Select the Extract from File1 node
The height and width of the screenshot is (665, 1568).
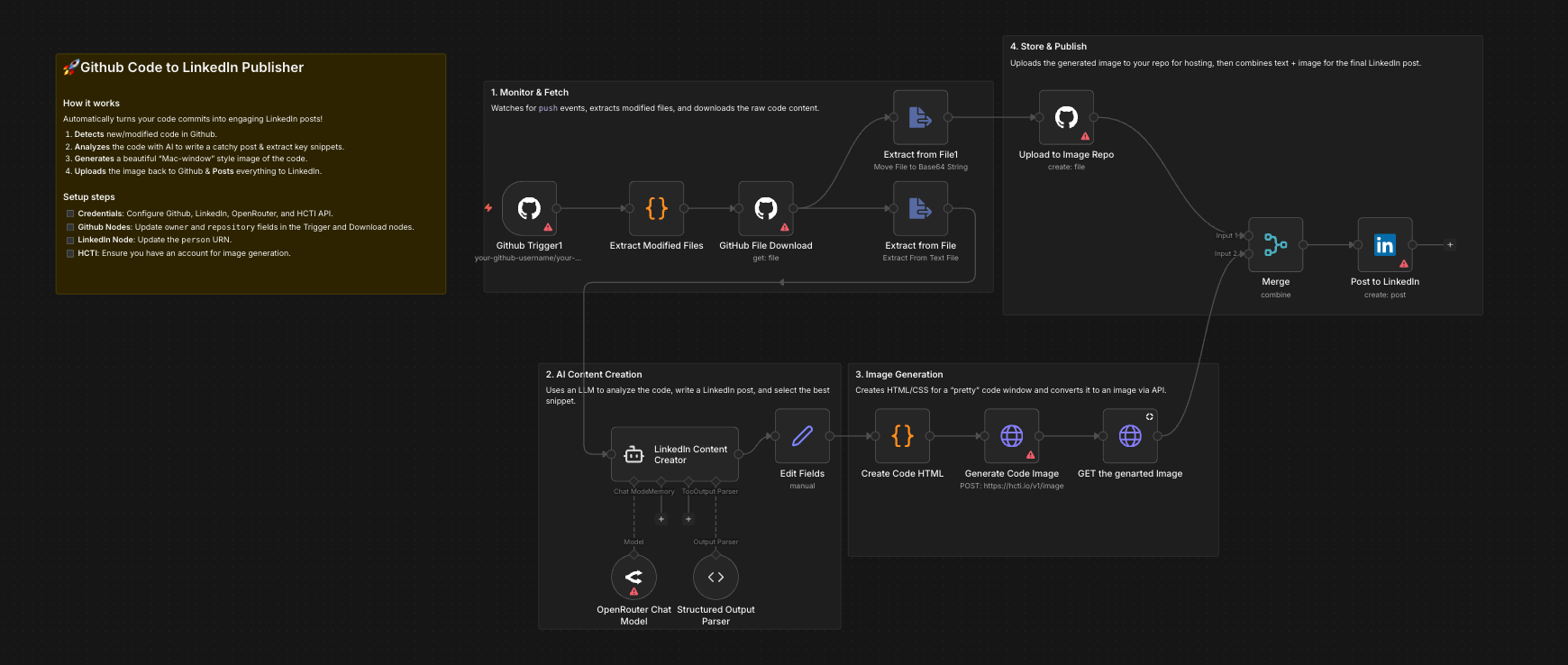tap(920, 117)
